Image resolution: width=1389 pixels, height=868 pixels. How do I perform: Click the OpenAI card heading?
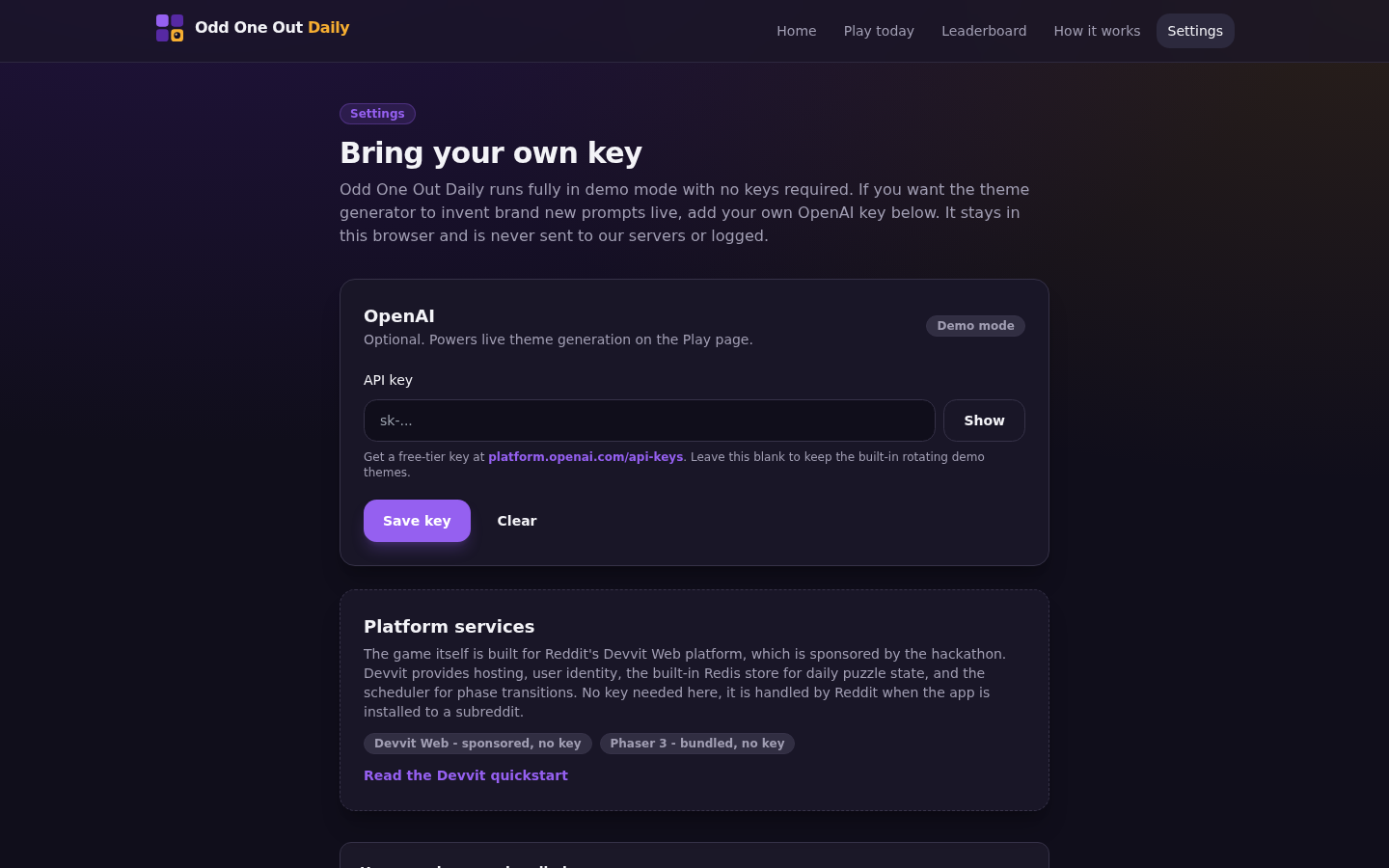click(399, 316)
